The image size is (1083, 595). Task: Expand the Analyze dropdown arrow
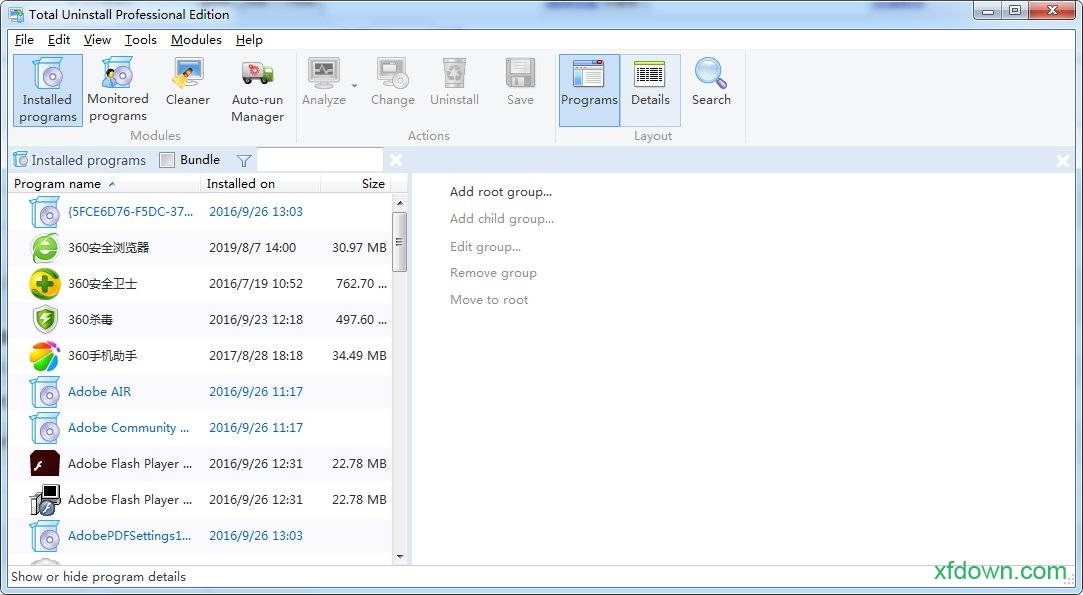tap(354, 85)
